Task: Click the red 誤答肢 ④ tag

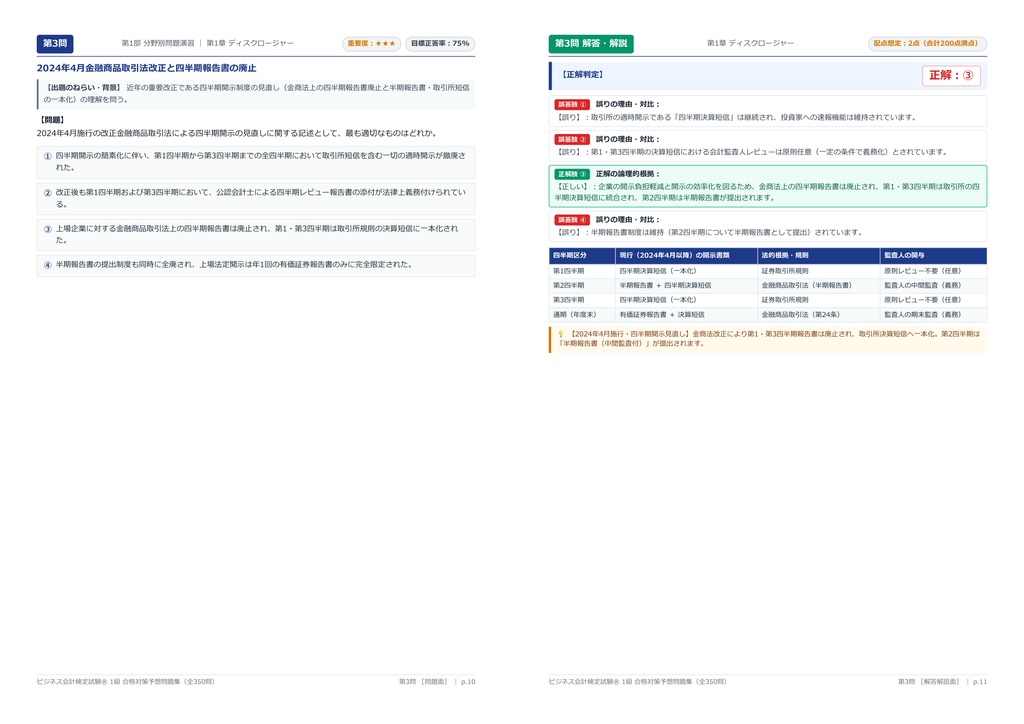Action: click(x=572, y=220)
